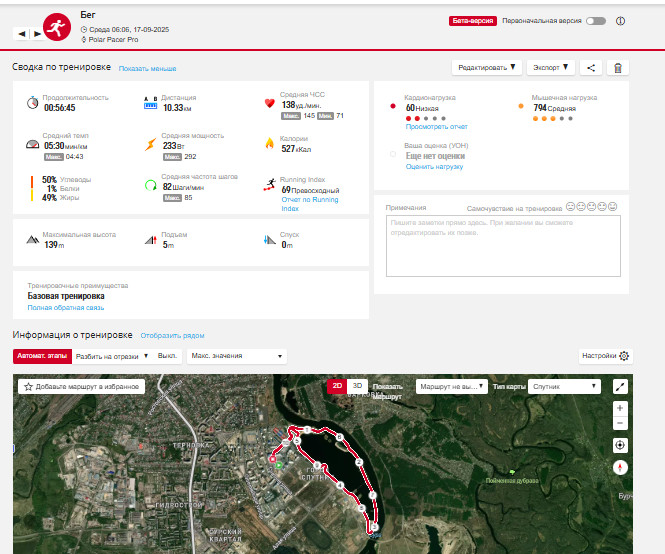This screenshot has height=554, width=665.
Task: Click the Running Index runner icon
Action: pos(269,185)
